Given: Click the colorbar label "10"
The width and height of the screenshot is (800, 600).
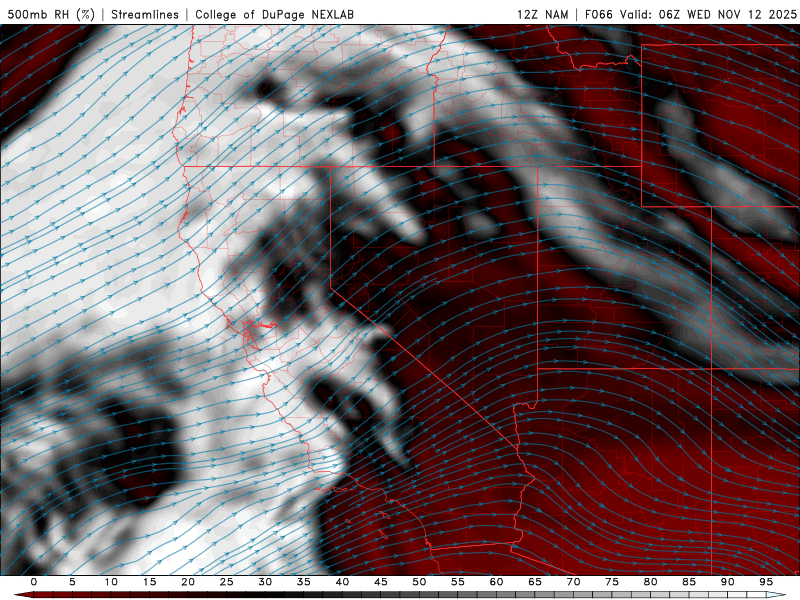Looking at the screenshot, I should tap(111, 582).
